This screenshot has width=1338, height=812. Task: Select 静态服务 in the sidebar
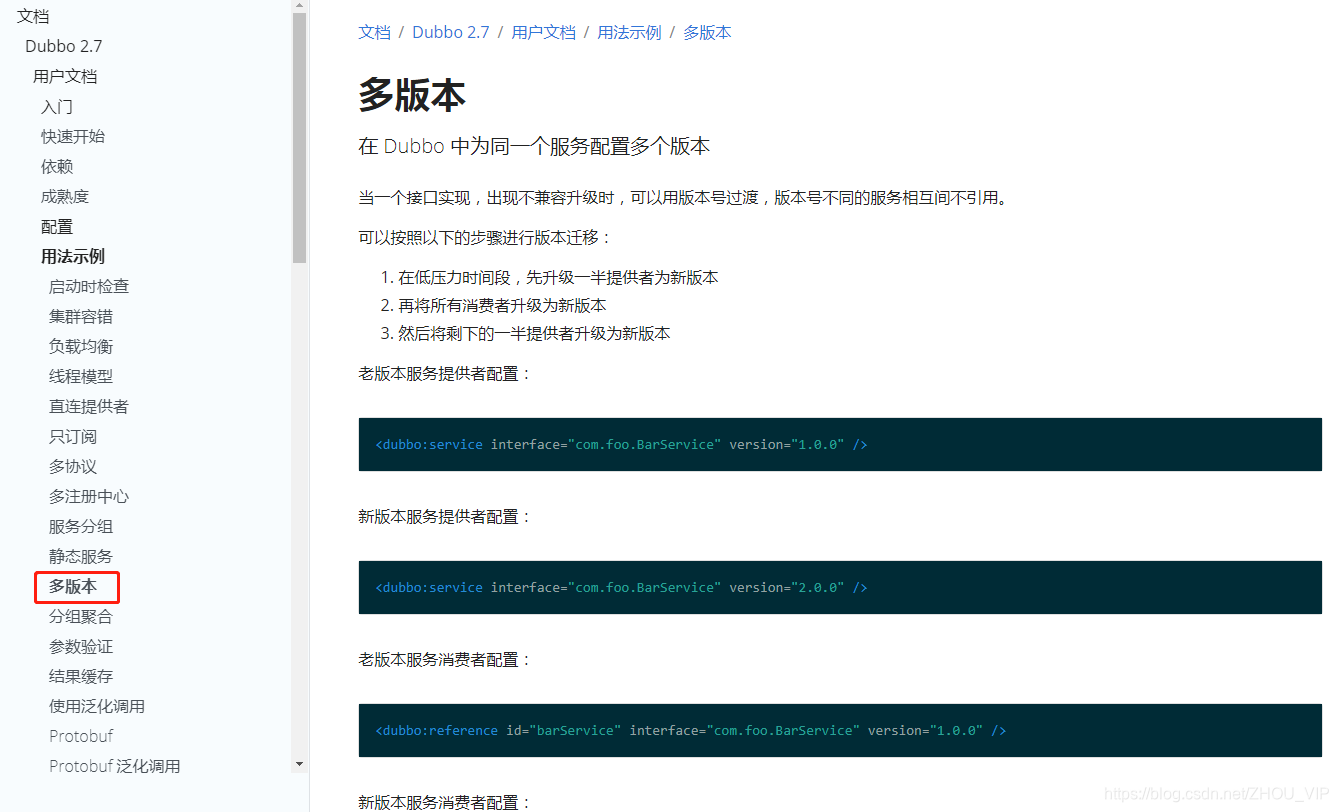click(81, 557)
